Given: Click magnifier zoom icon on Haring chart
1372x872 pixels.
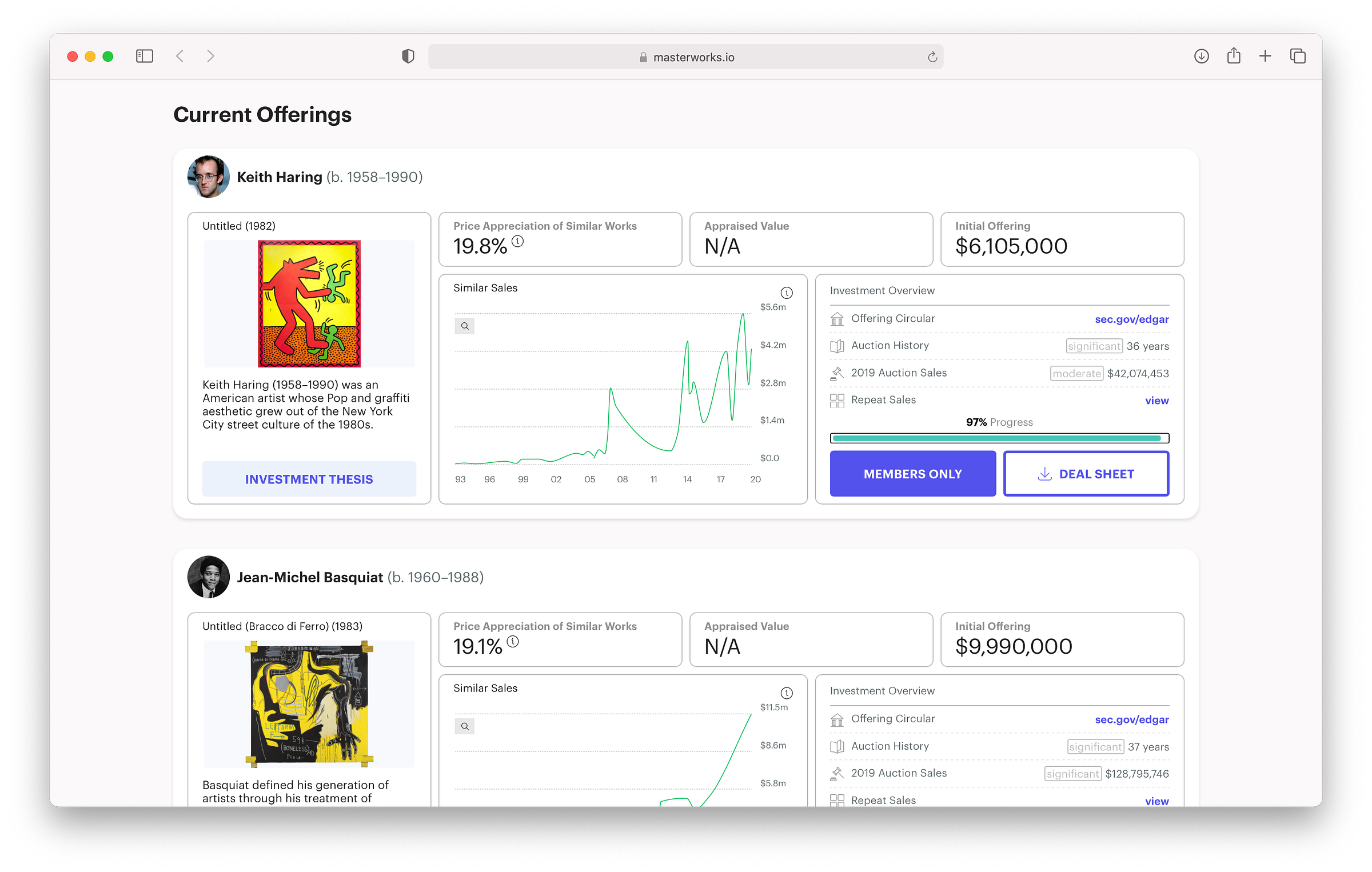Looking at the screenshot, I should pyautogui.click(x=465, y=326).
